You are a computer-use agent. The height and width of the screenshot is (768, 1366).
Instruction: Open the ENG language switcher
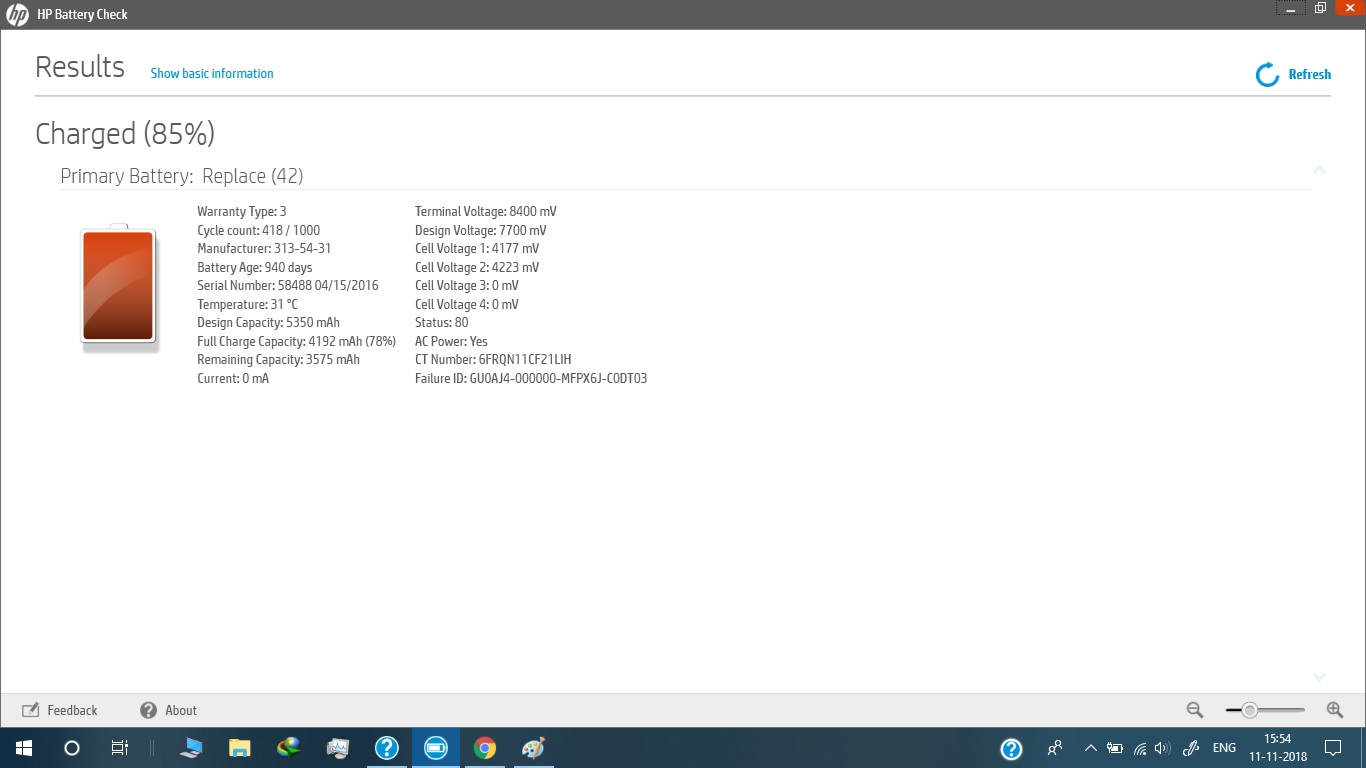pos(1223,747)
